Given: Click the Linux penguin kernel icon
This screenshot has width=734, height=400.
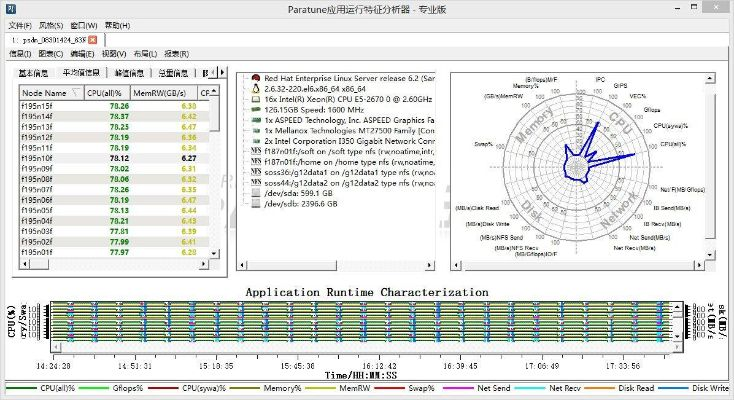Looking at the screenshot, I should [x=256, y=88].
